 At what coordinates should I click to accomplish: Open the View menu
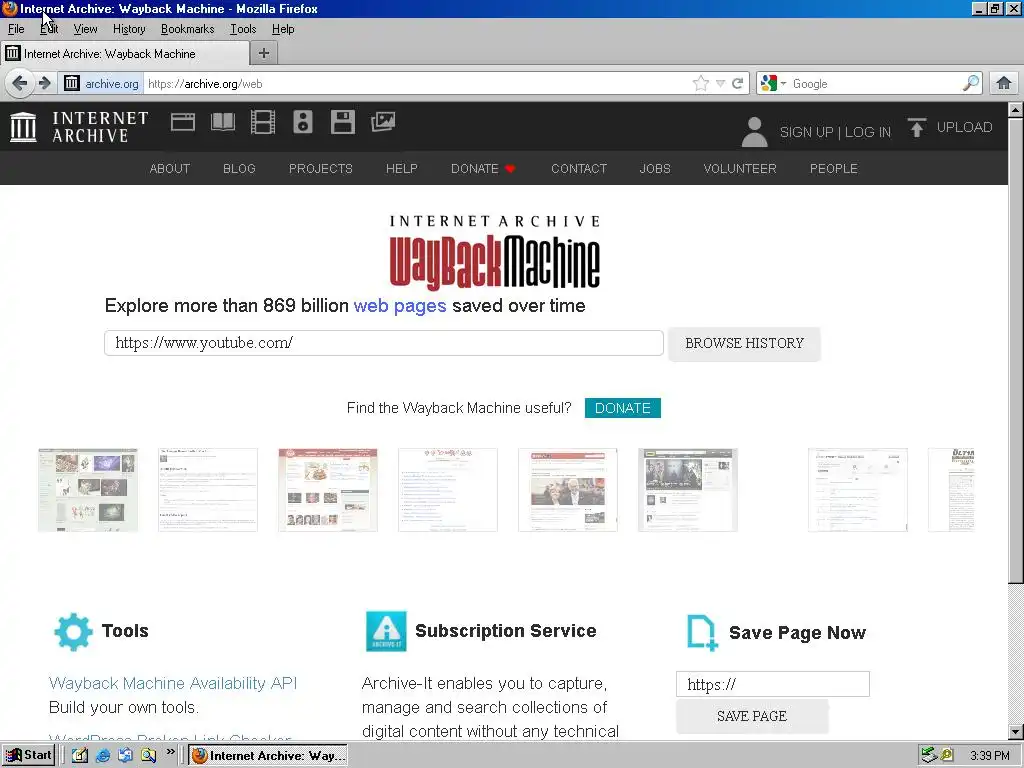pyautogui.click(x=85, y=29)
